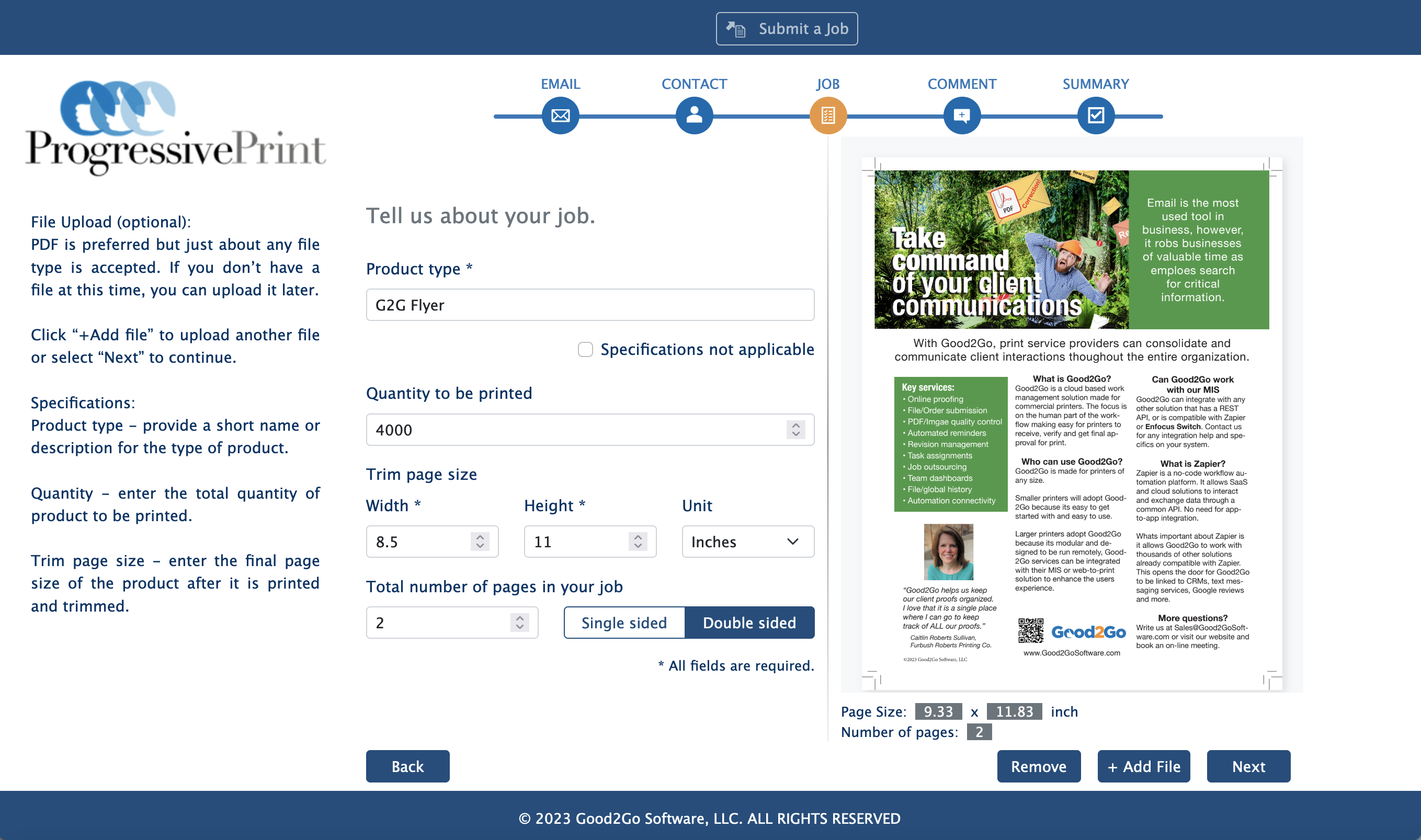
Task: Click the copyright Good2Go Software footer text
Action: click(709, 819)
